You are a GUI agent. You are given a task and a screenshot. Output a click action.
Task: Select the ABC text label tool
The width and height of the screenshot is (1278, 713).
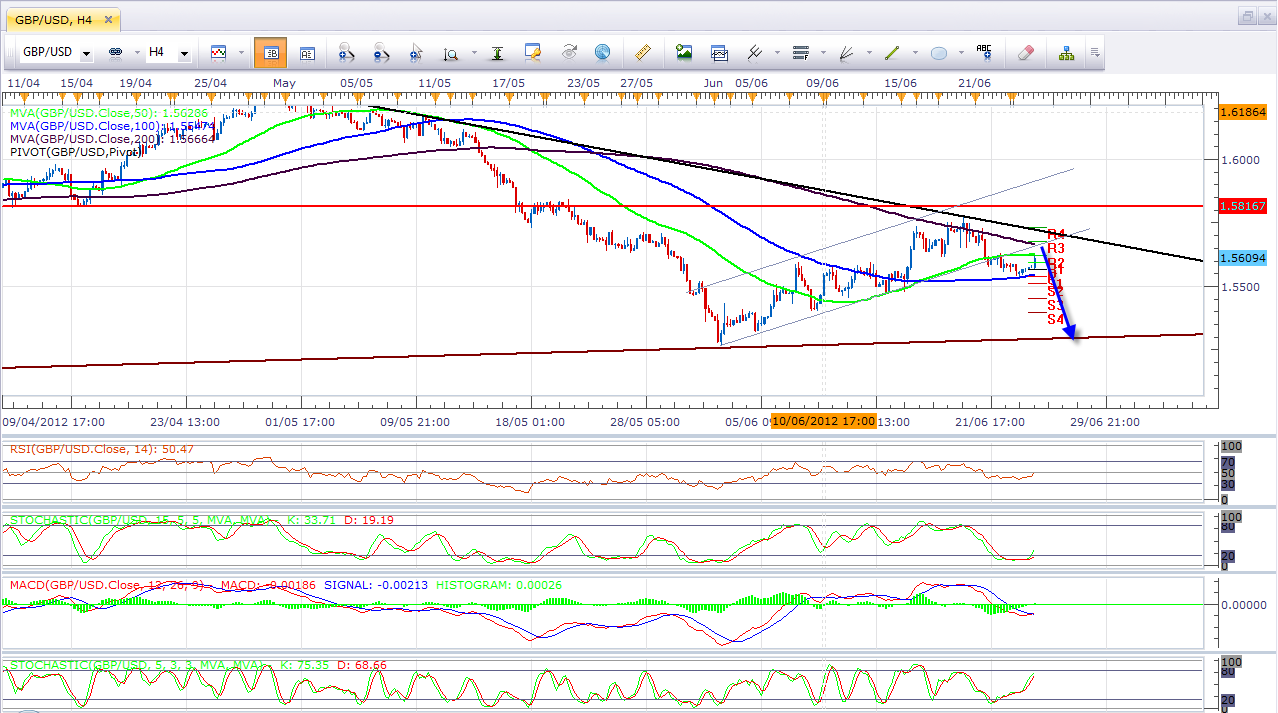click(x=984, y=52)
